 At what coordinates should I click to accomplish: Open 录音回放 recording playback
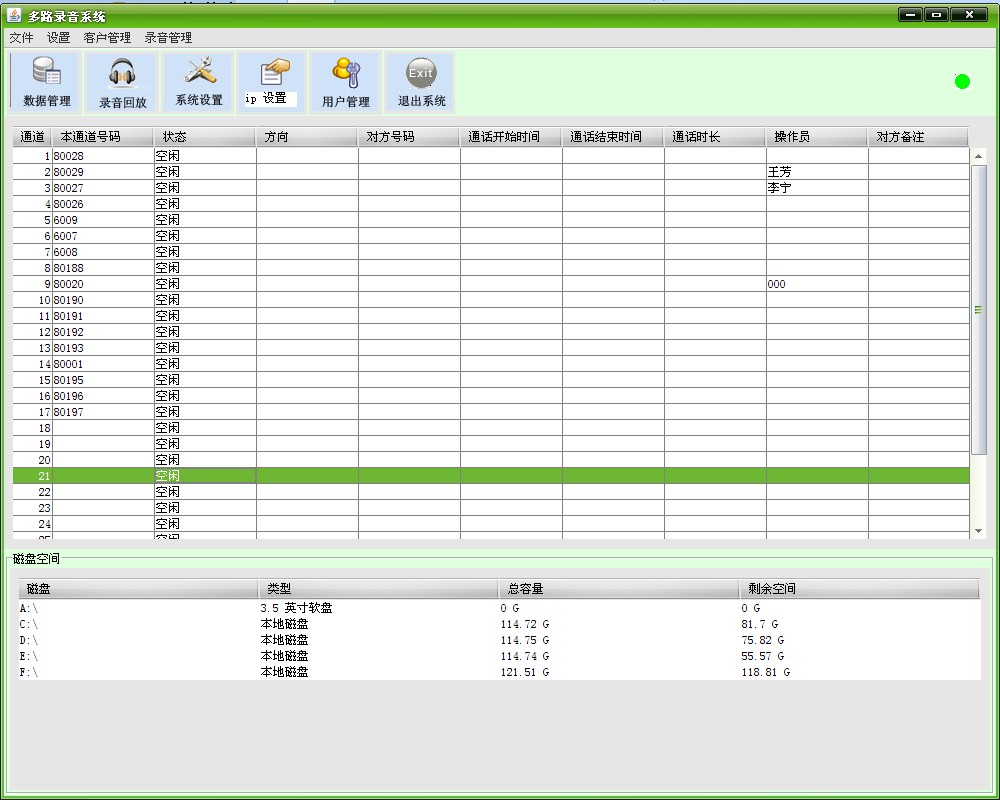(120, 82)
